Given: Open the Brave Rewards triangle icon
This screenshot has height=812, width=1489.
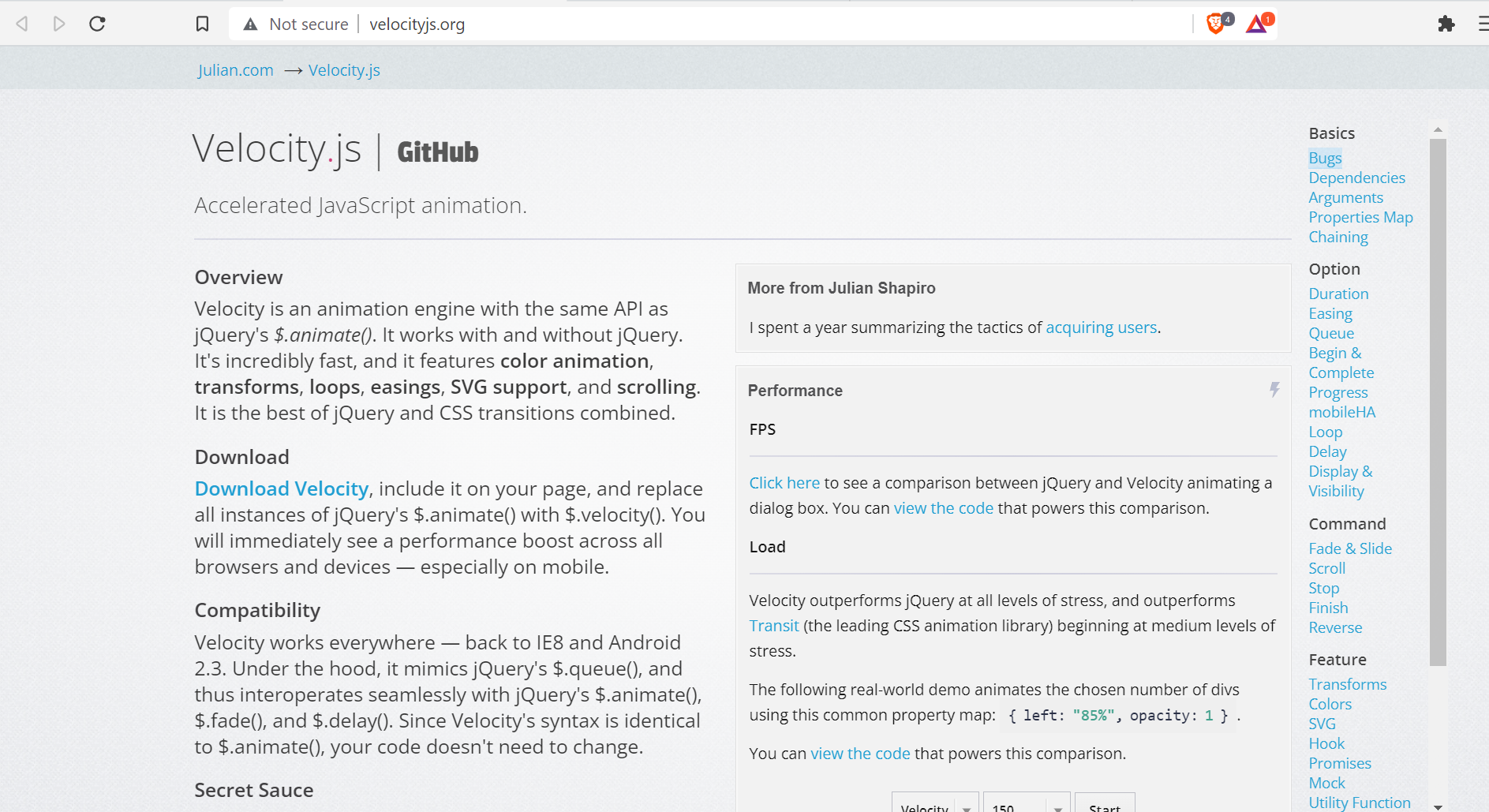Looking at the screenshot, I should point(1257,24).
